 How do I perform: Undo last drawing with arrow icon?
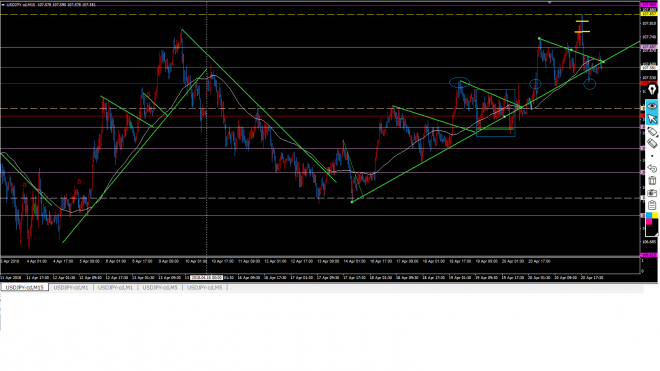pyautogui.click(x=652, y=168)
